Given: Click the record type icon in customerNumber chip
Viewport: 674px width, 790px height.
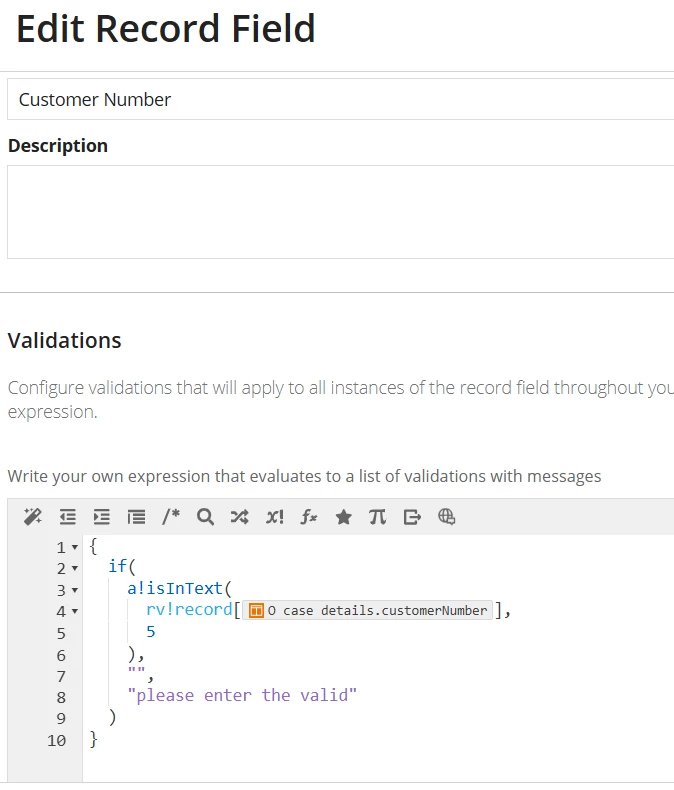Looking at the screenshot, I should [256, 611].
